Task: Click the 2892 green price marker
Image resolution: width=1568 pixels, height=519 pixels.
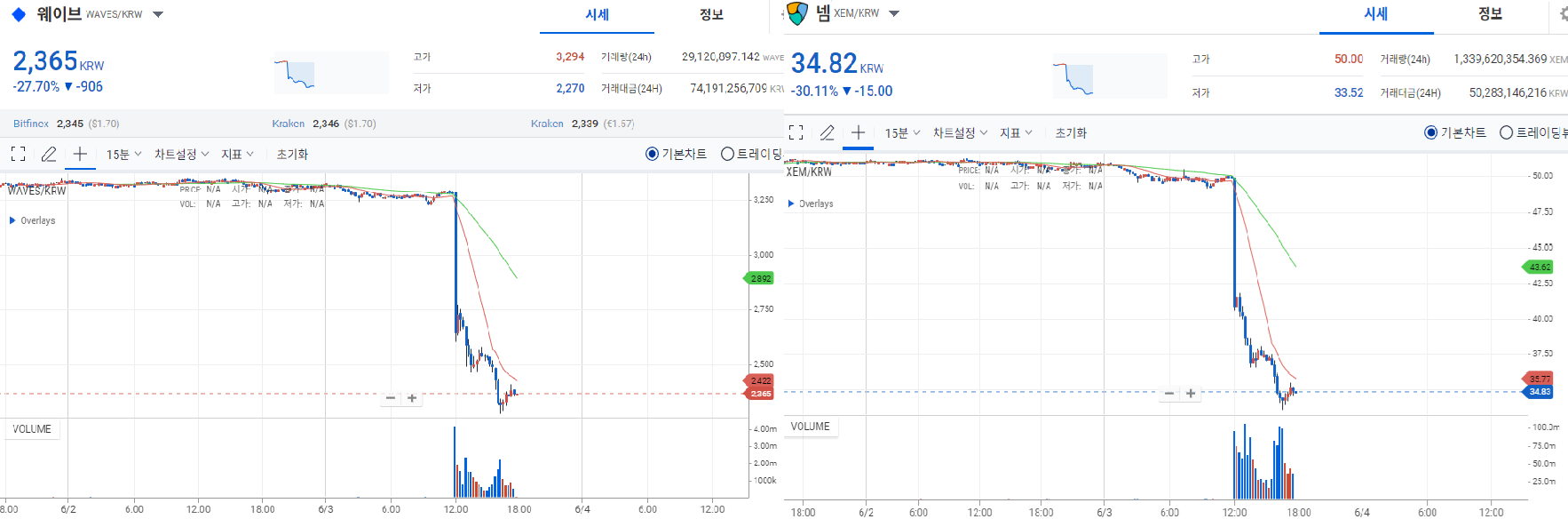Action: click(759, 278)
